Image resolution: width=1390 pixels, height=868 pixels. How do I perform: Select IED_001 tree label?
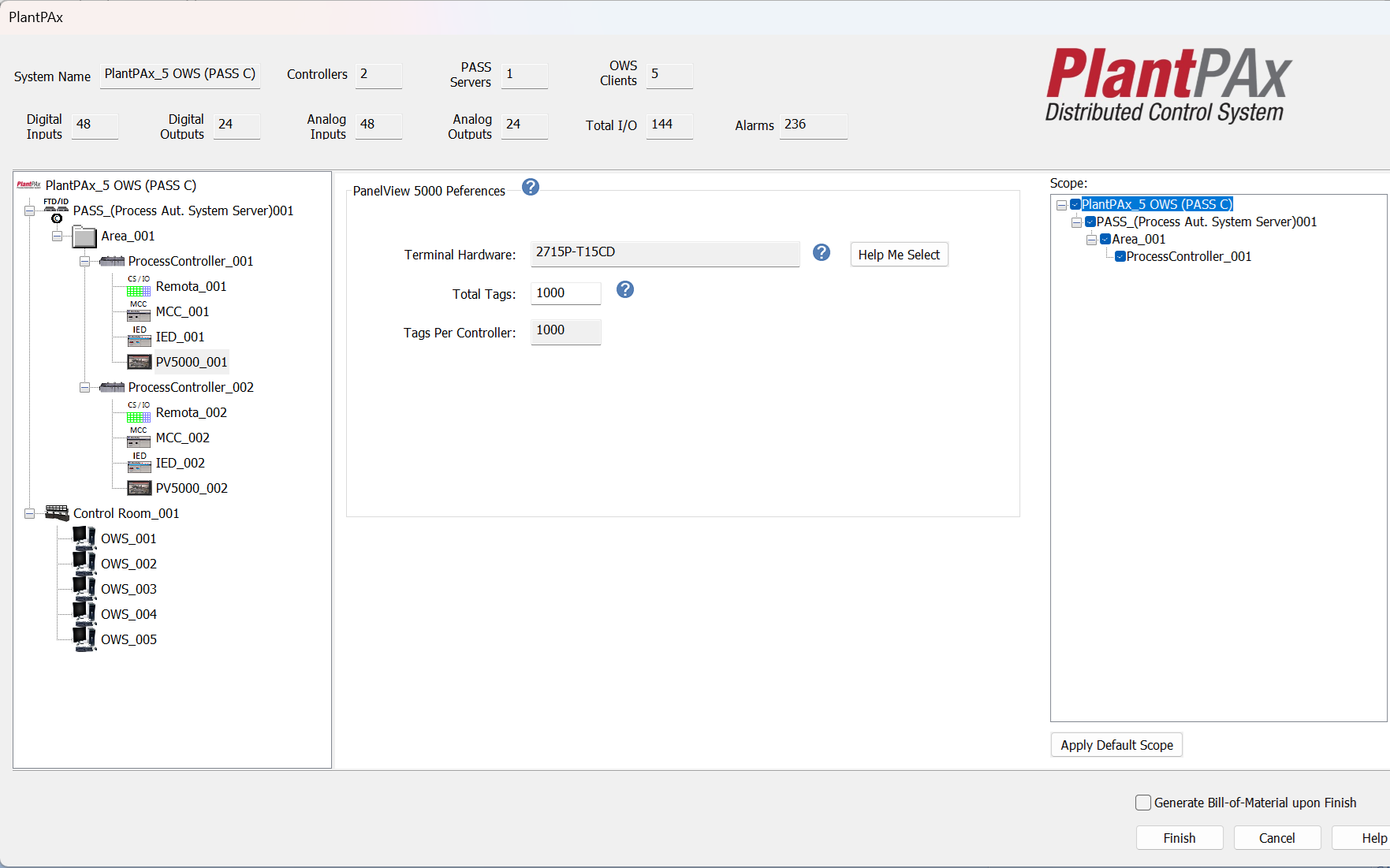(x=180, y=337)
